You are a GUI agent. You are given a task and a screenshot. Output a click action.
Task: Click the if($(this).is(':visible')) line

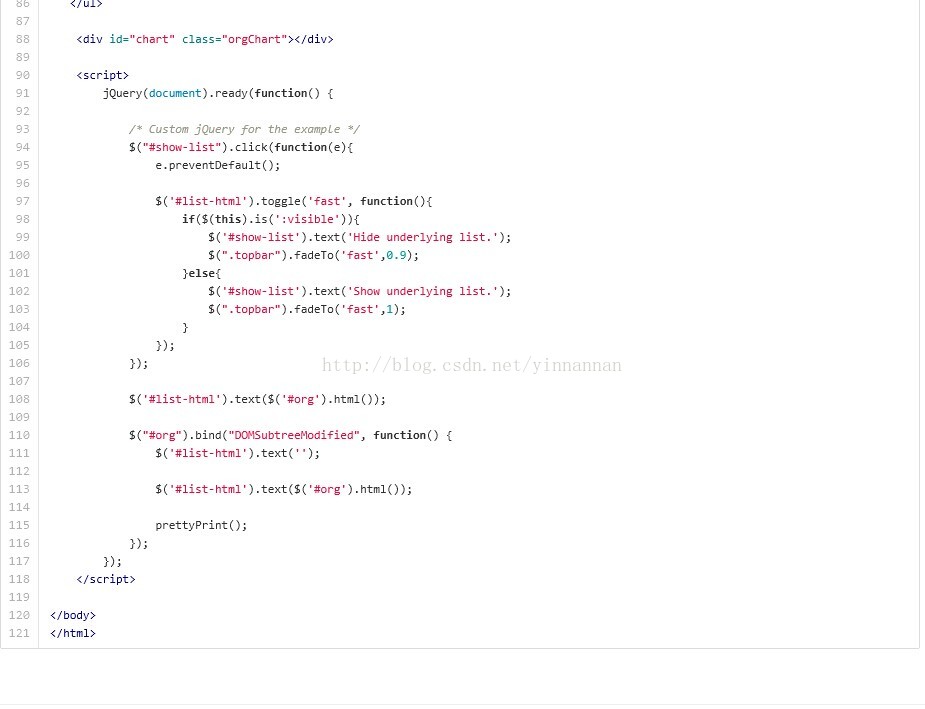pos(271,219)
